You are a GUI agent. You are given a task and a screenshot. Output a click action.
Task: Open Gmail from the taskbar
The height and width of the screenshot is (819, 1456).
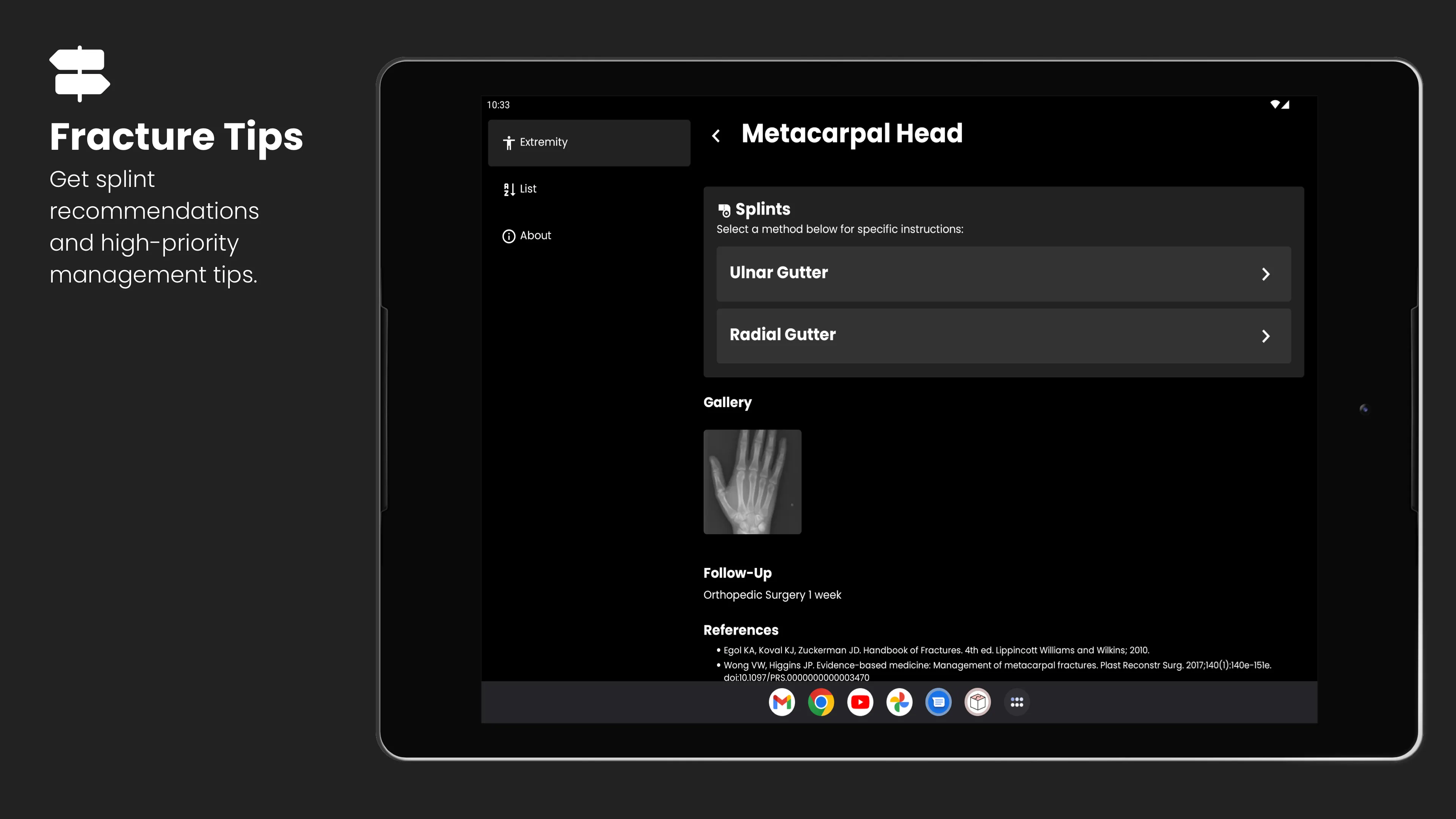781,701
